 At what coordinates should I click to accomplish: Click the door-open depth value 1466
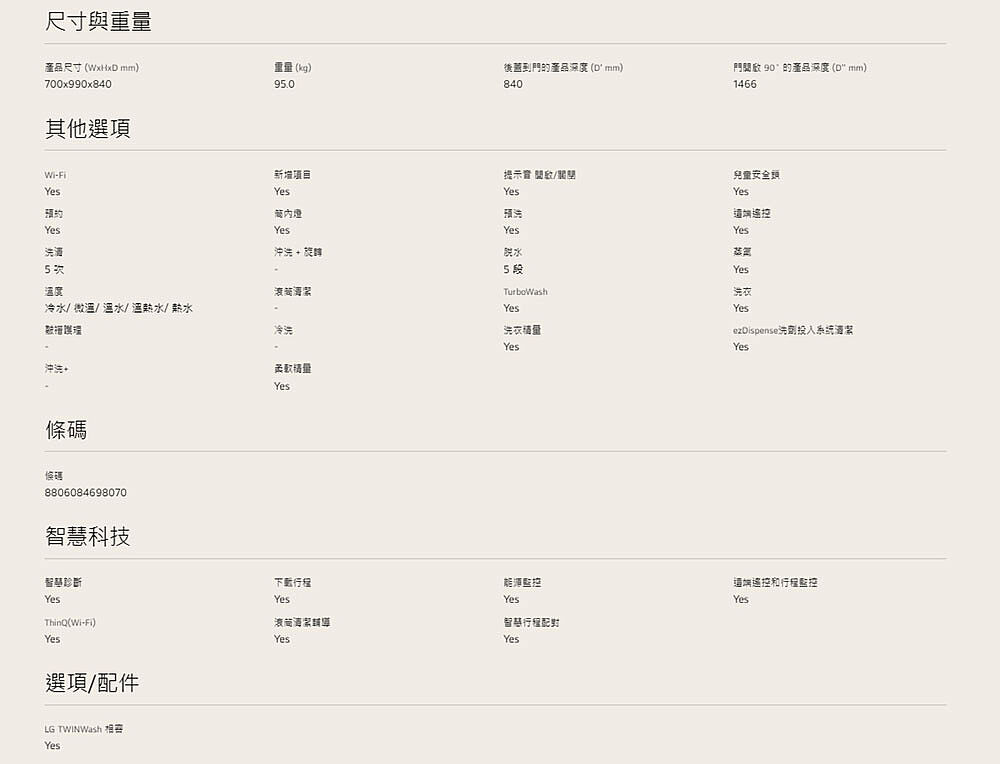tap(744, 84)
